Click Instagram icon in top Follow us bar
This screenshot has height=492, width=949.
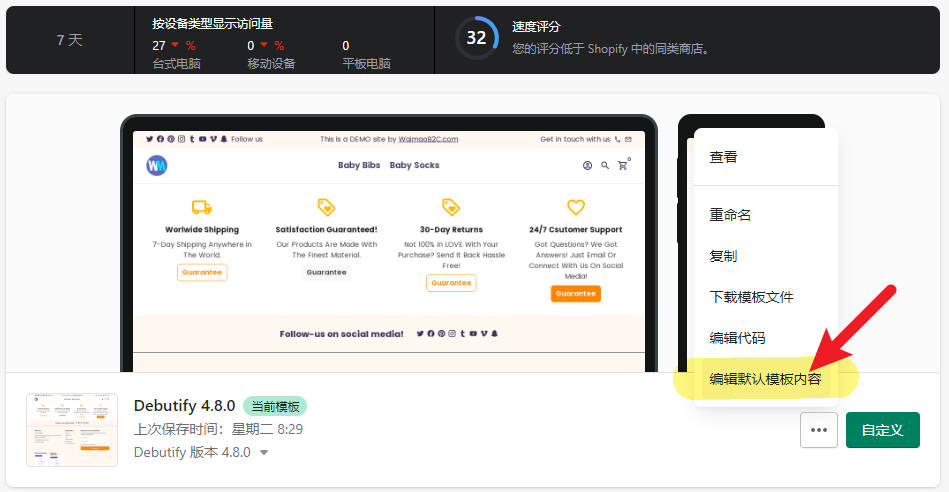[182, 139]
